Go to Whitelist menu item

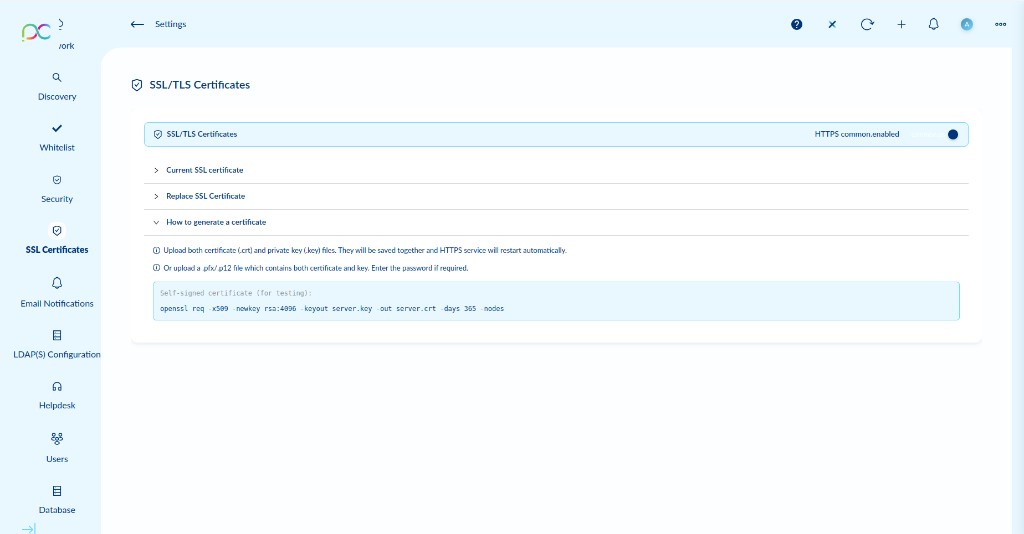tap(57, 148)
